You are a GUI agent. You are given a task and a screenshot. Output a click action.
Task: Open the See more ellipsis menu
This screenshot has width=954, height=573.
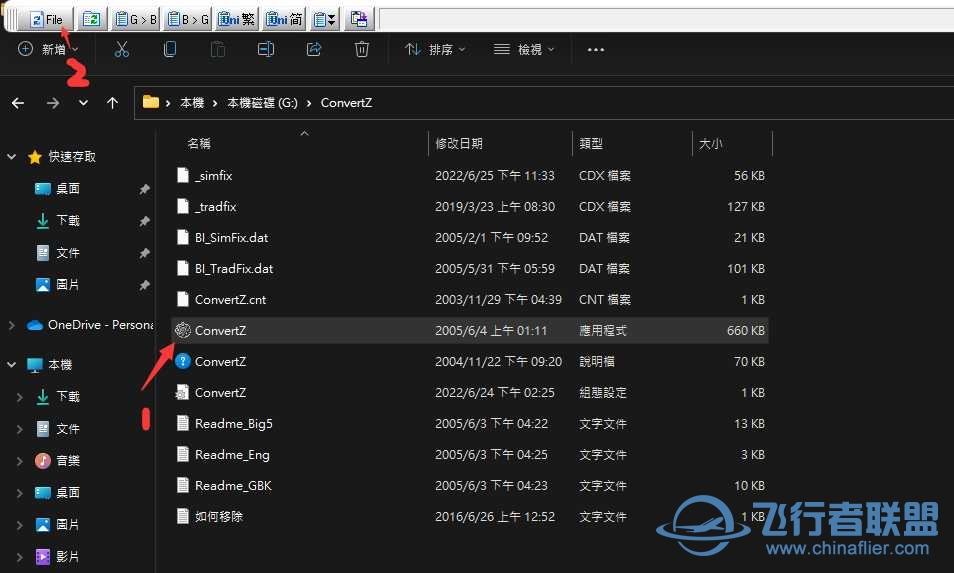click(596, 49)
